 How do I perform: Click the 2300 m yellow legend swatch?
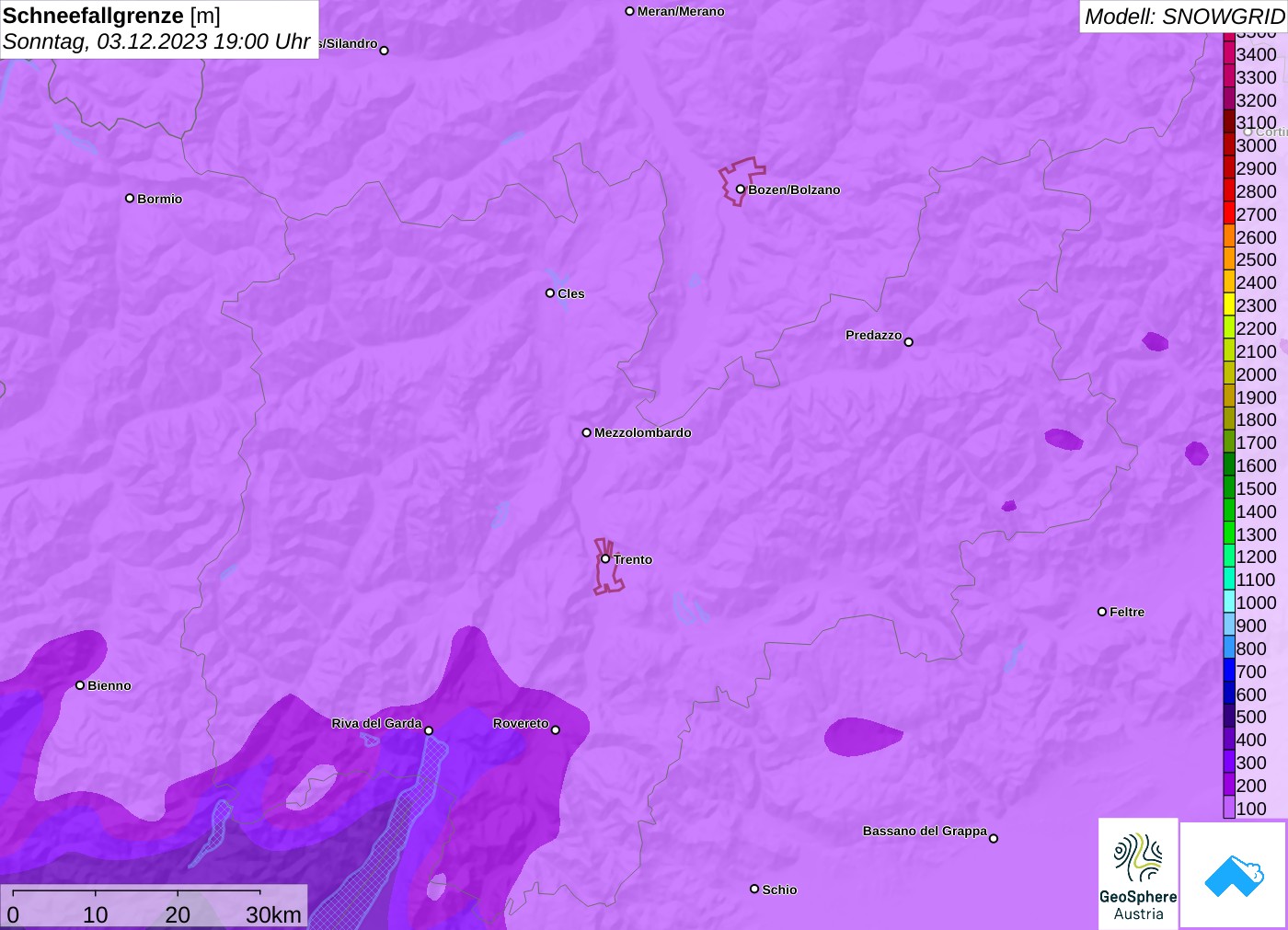[x=1229, y=305]
